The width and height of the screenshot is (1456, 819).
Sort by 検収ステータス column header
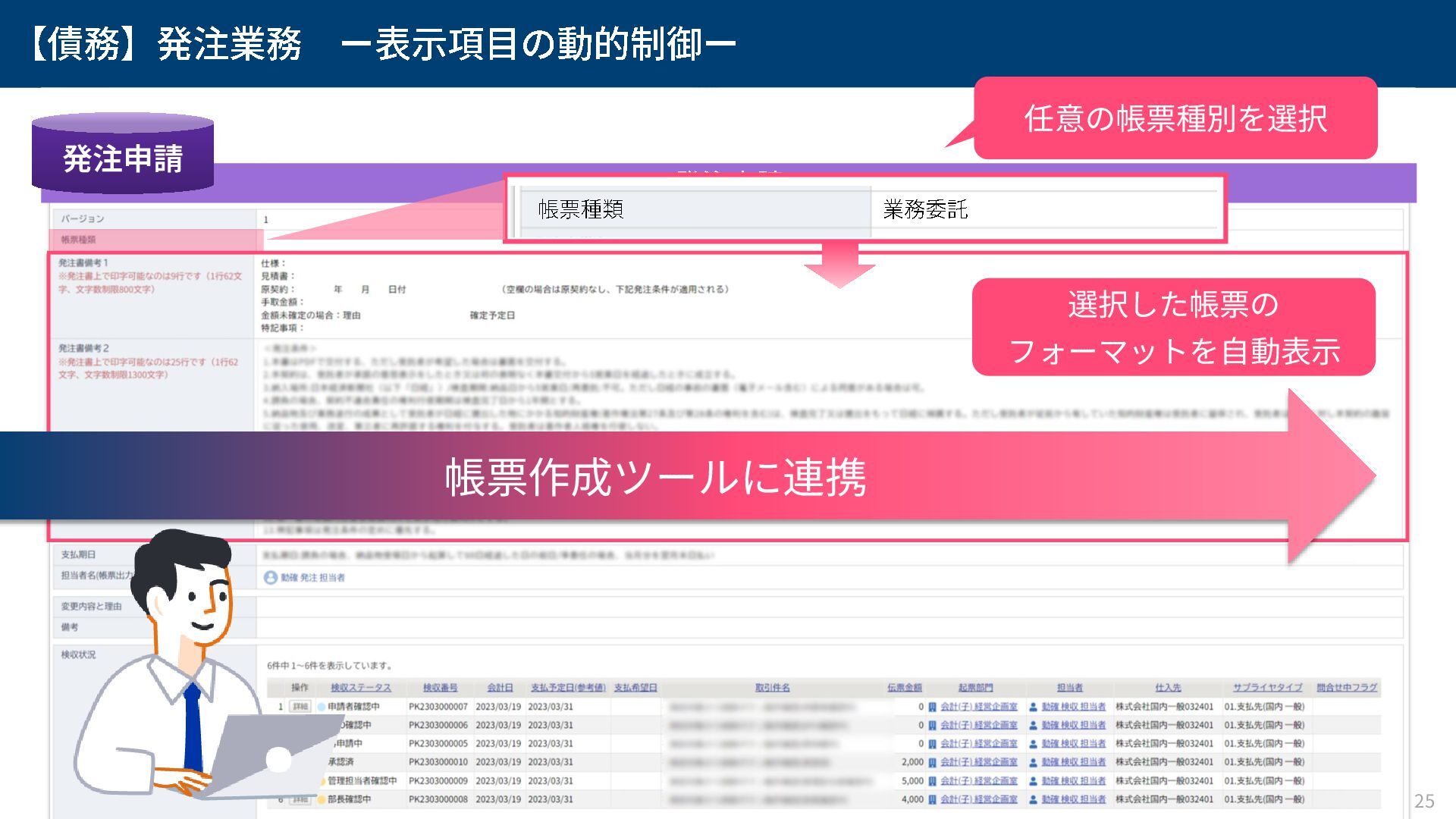click(360, 688)
